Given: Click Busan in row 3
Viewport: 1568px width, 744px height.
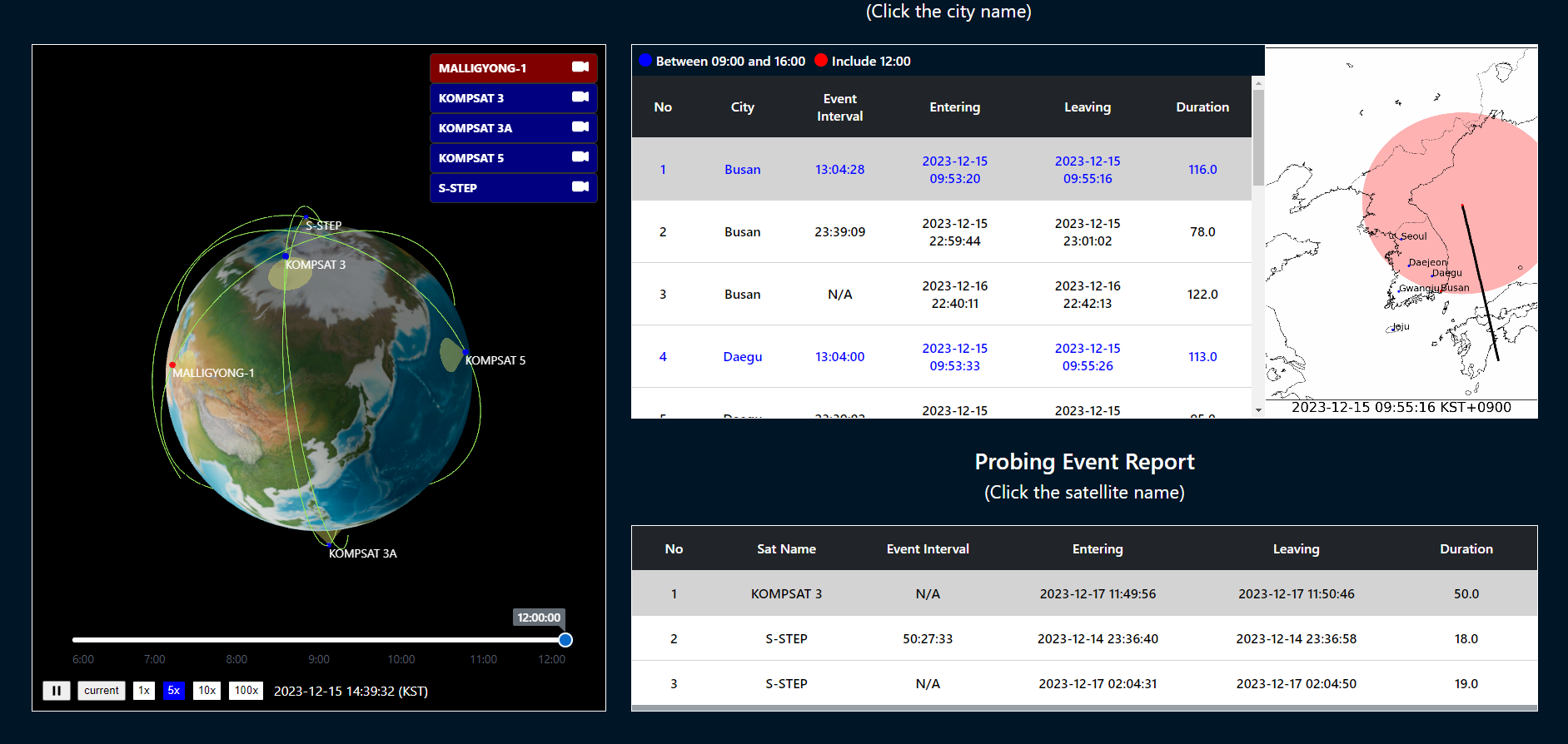Looking at the screenshot, I should click(743, 295).
